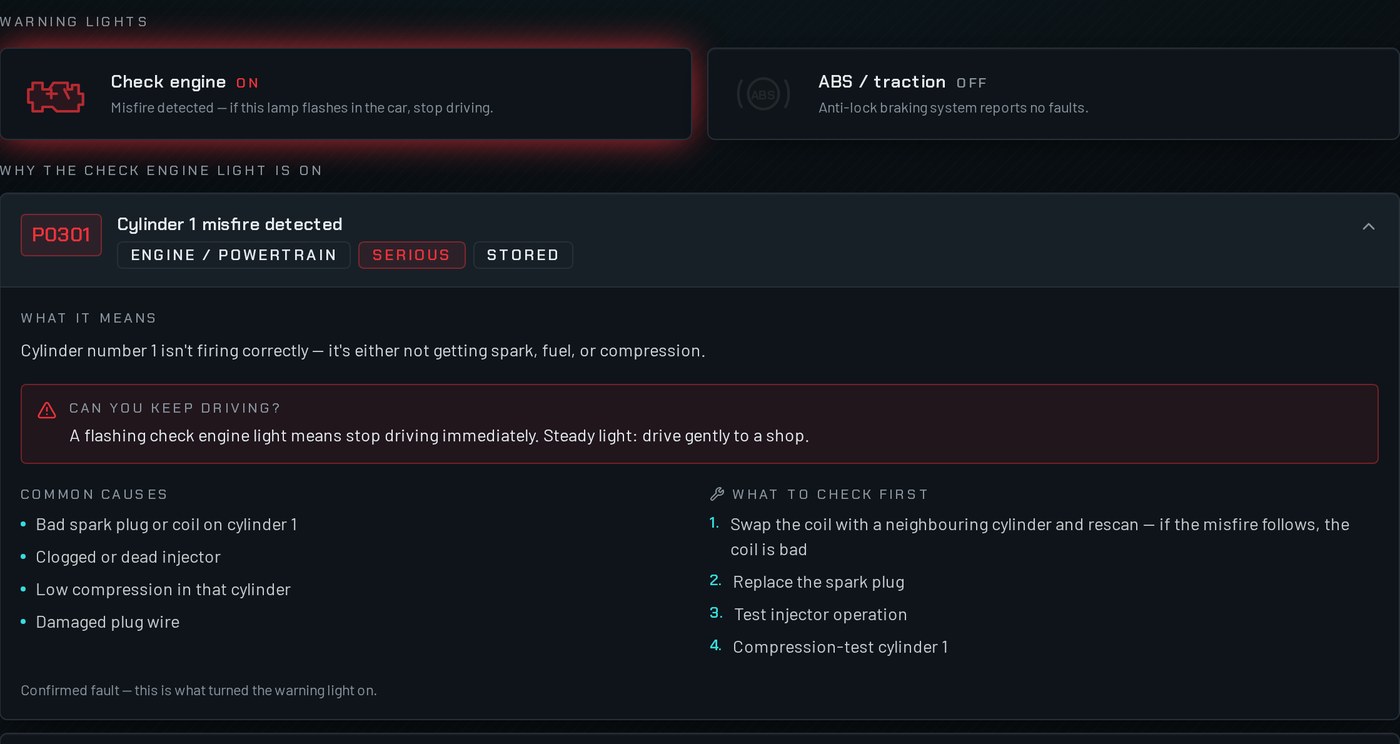Image resolution: width=1400 pixels, height=744 pixels.
Task: Click the red check engine icon
Action: click(55, 95)
